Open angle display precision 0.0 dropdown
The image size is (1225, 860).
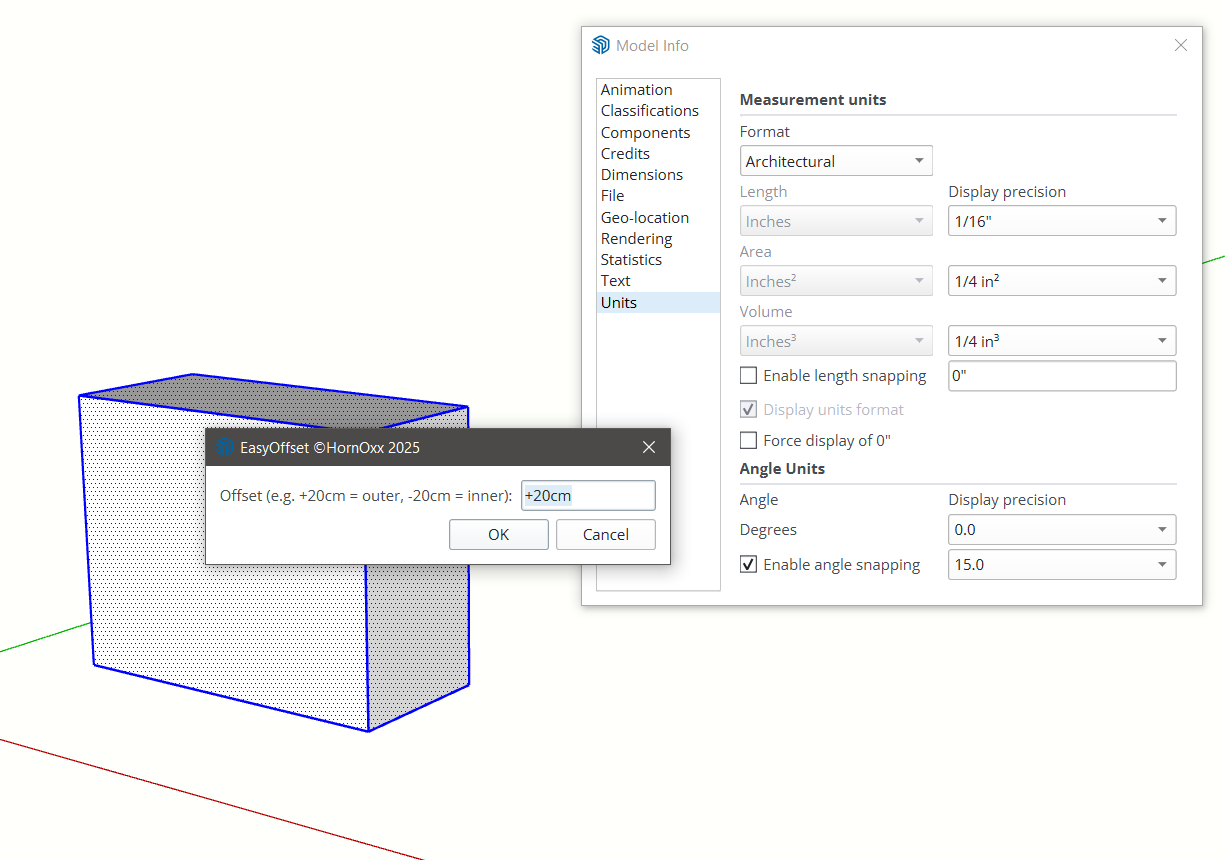(x=1061, y=529)
